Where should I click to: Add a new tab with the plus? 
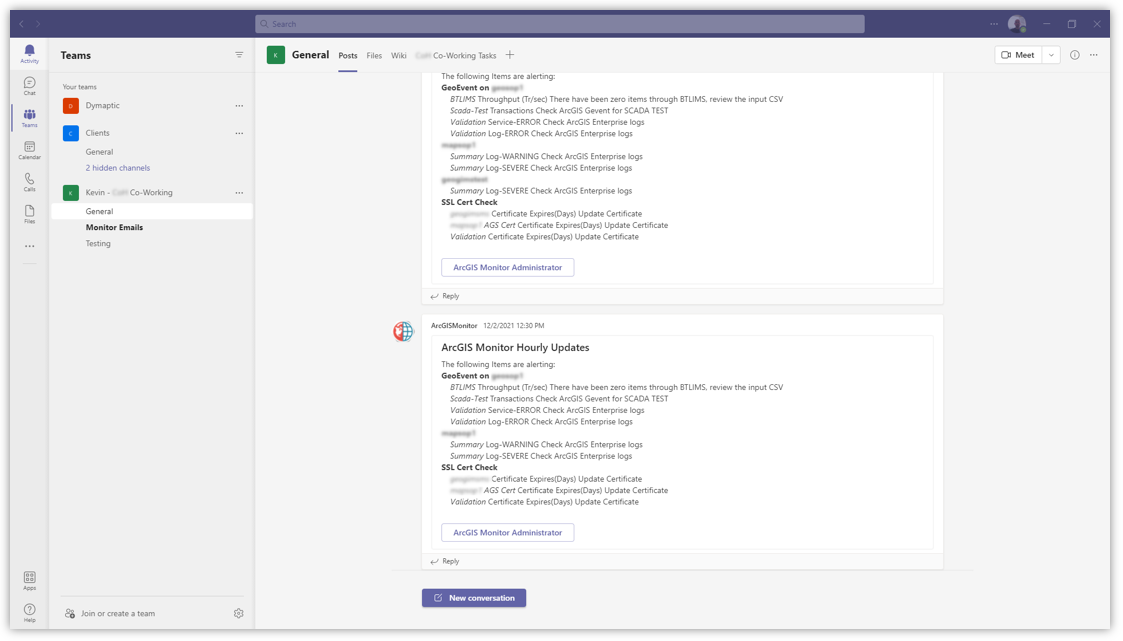coord(510,55)
